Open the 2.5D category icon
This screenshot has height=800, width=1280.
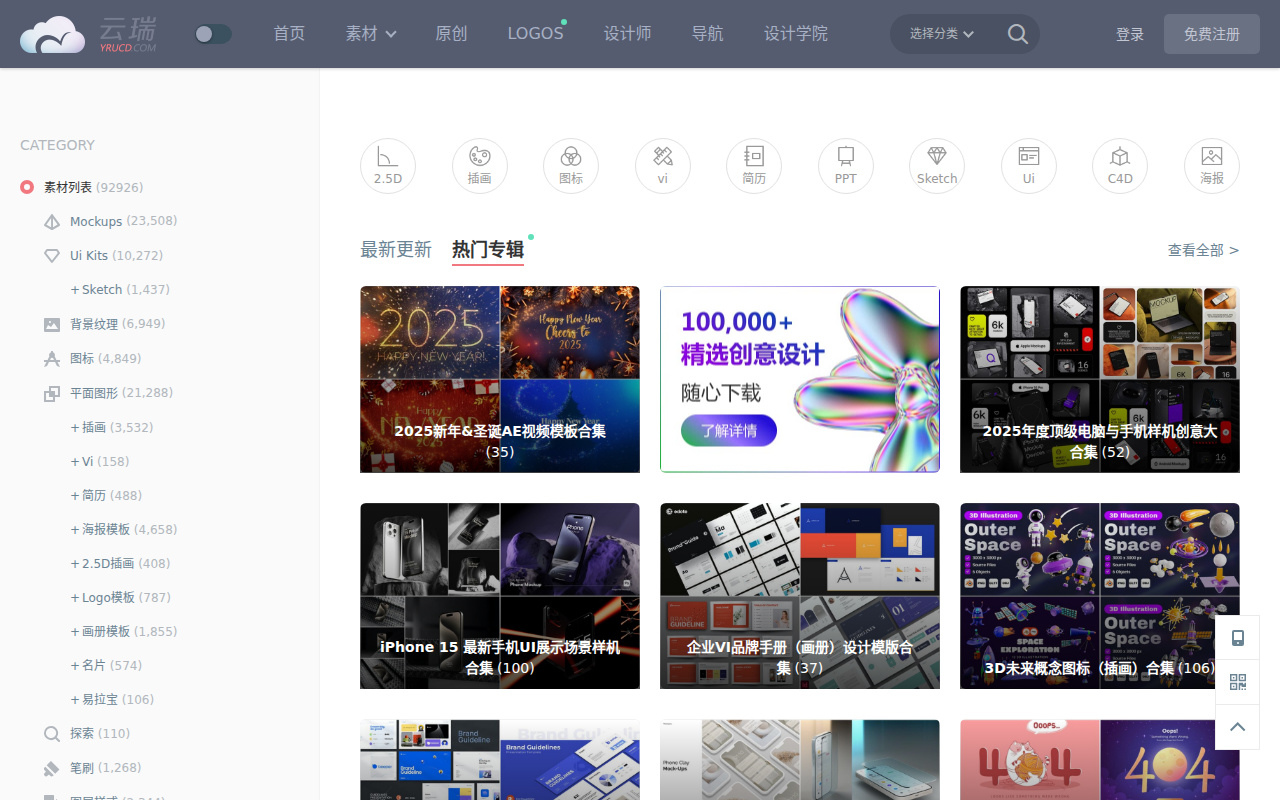click(388, 166)
